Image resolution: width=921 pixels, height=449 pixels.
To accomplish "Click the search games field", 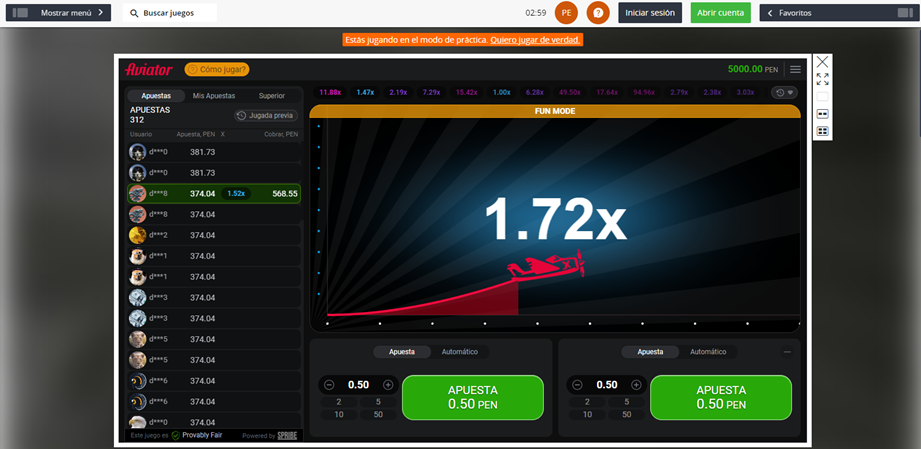I will 170,13.
